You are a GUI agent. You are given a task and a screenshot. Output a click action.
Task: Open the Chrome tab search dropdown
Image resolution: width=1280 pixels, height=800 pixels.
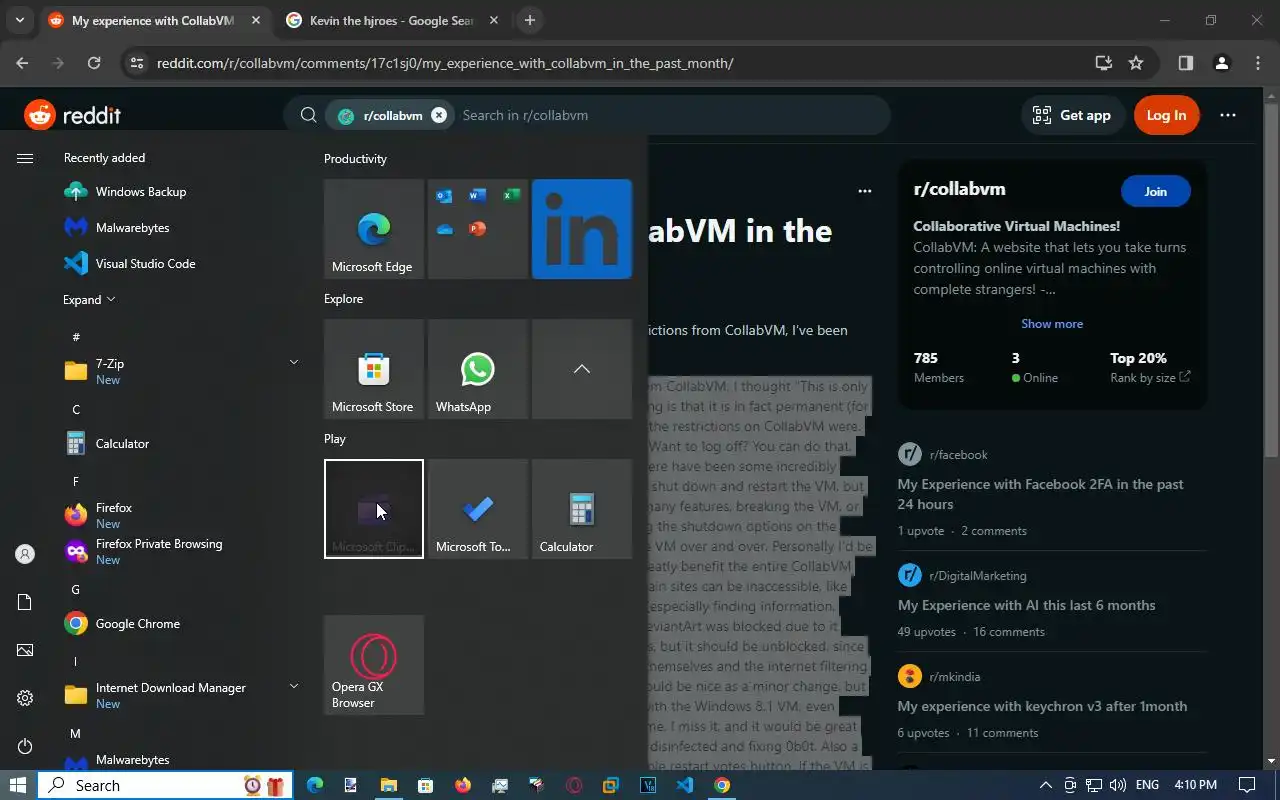(19, 21)
